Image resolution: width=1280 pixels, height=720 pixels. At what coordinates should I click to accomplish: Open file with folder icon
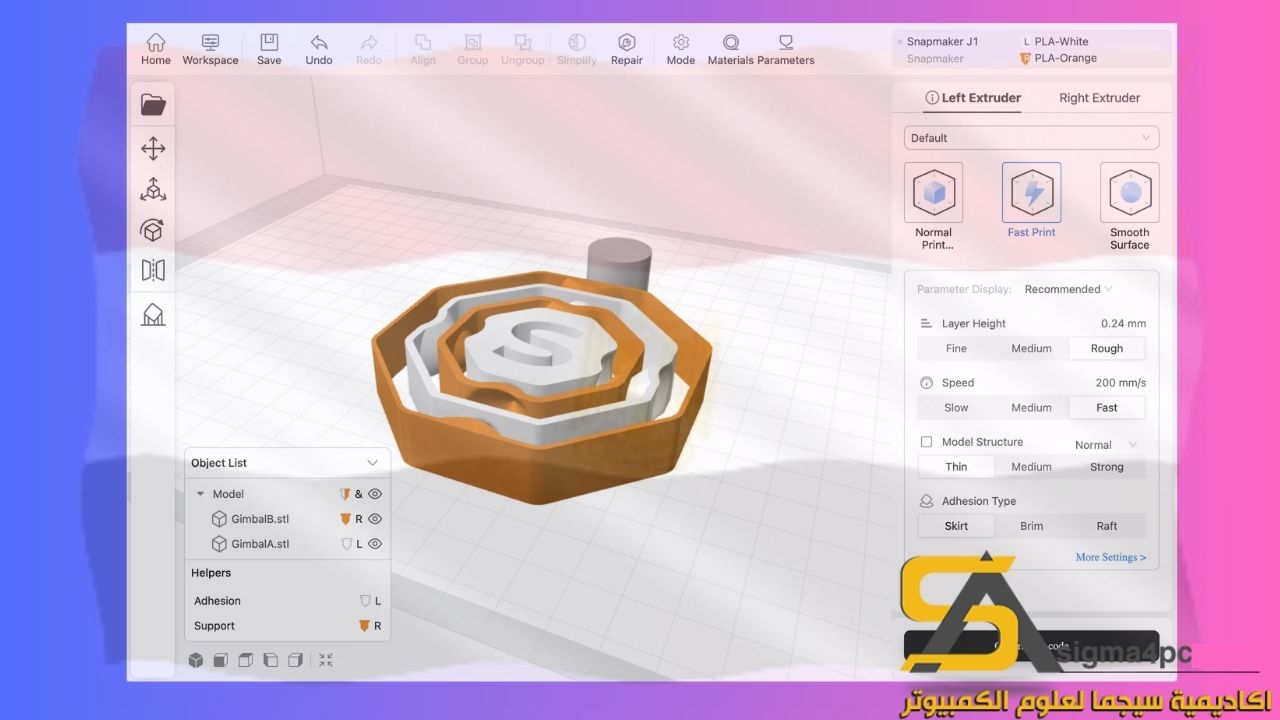153,104
